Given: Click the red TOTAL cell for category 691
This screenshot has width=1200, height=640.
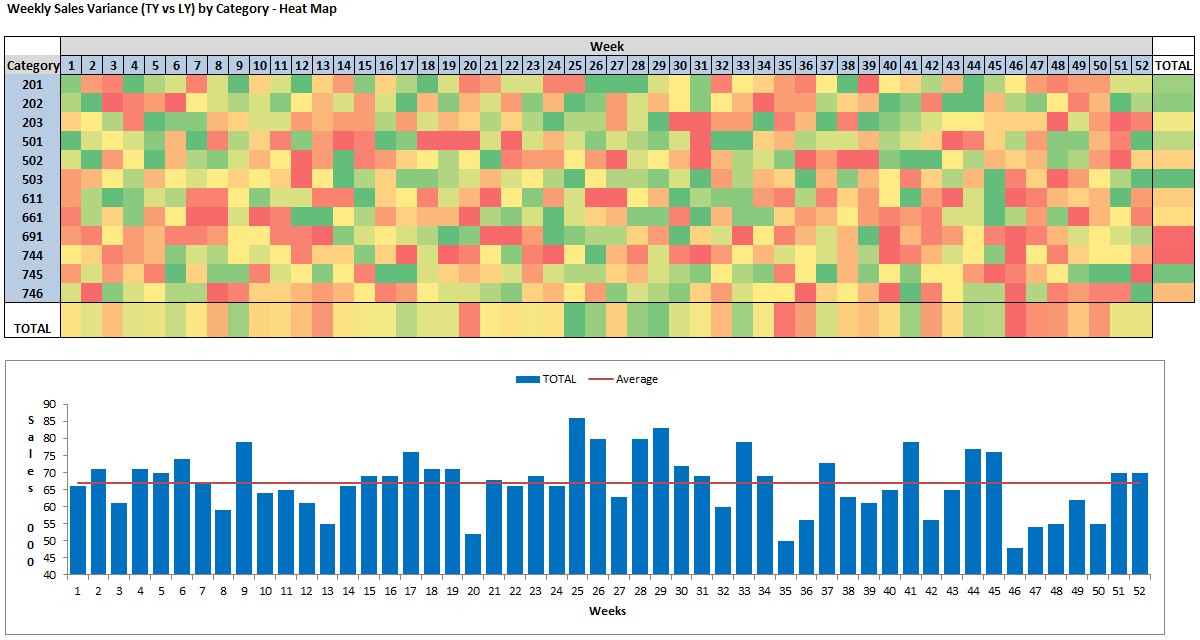Looking at the screenshot, I should pyautogui.click(x=1173, y=236).
